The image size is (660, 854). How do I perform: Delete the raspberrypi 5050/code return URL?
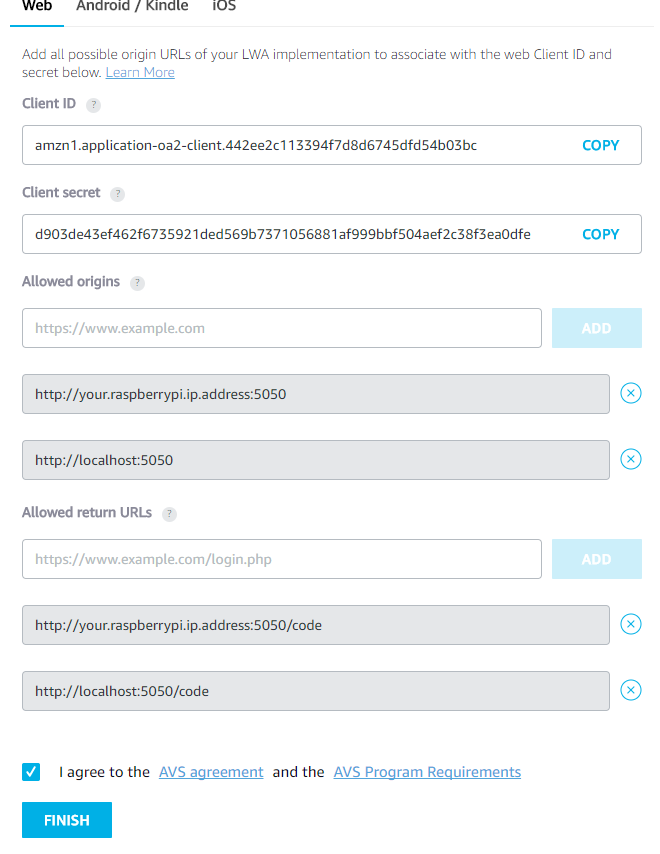coord(631,624)
